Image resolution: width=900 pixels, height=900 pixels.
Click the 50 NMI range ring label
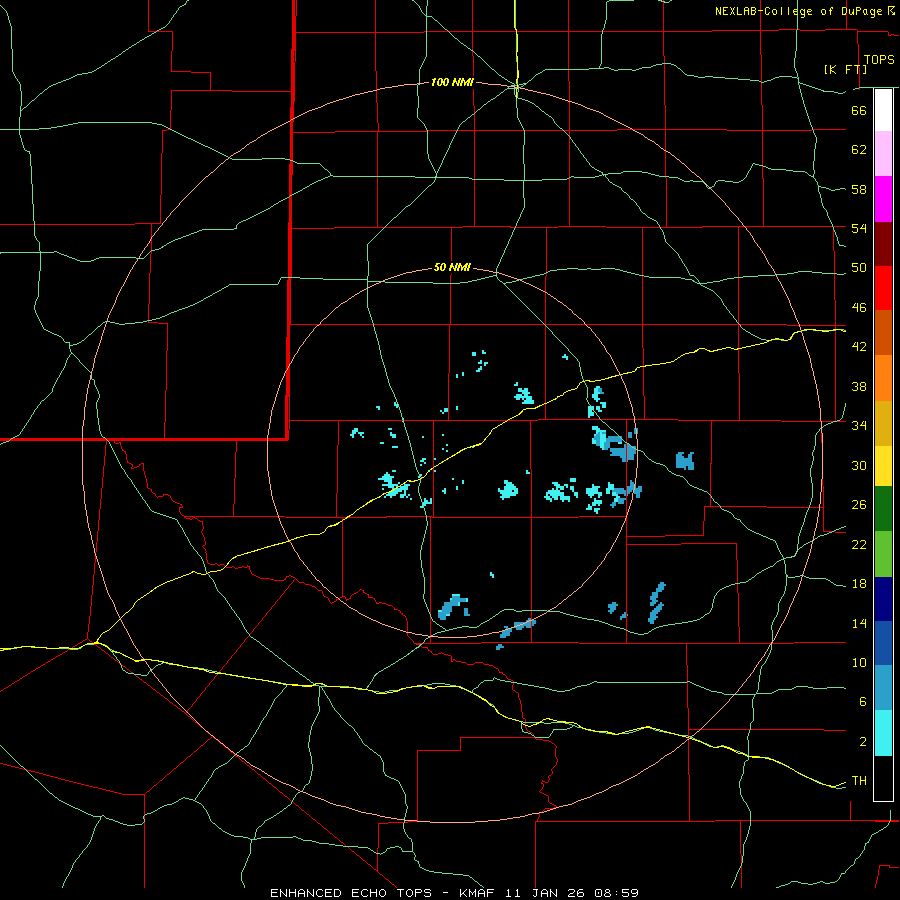tap(452, 268)
